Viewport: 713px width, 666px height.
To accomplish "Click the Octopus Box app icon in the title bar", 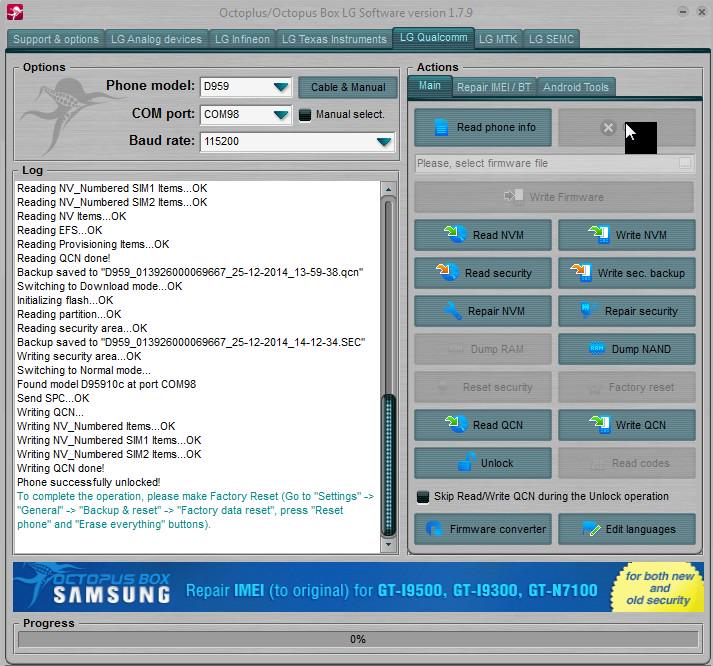I will click(15, 12).
